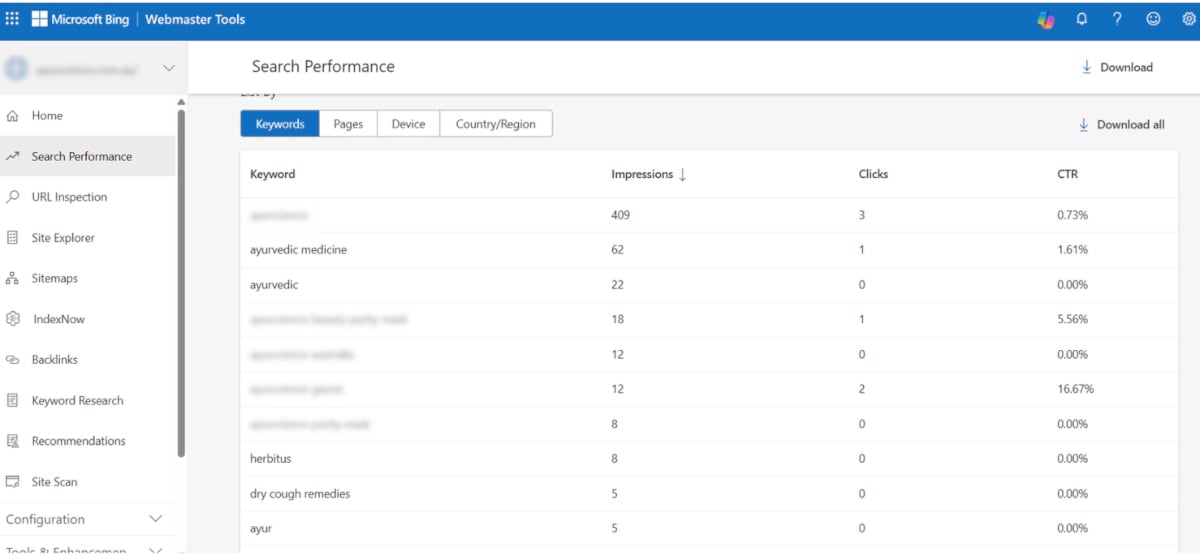
Task: Sort by the CTR column header
Action: 1068,174
